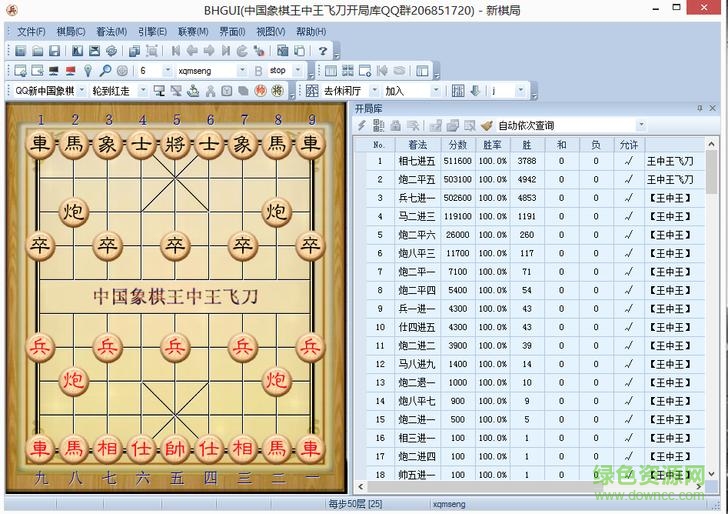Toggle the 允许 checkmark for 炮八平三 row
This screenshot has width=728, height=514.
pyautogui.click(x=629, y=253)
